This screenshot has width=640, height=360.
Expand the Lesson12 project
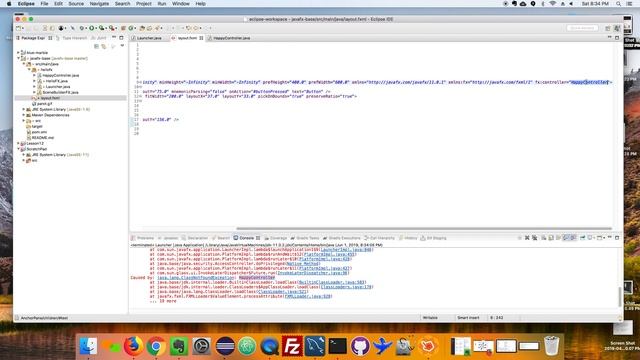point(18,143)
